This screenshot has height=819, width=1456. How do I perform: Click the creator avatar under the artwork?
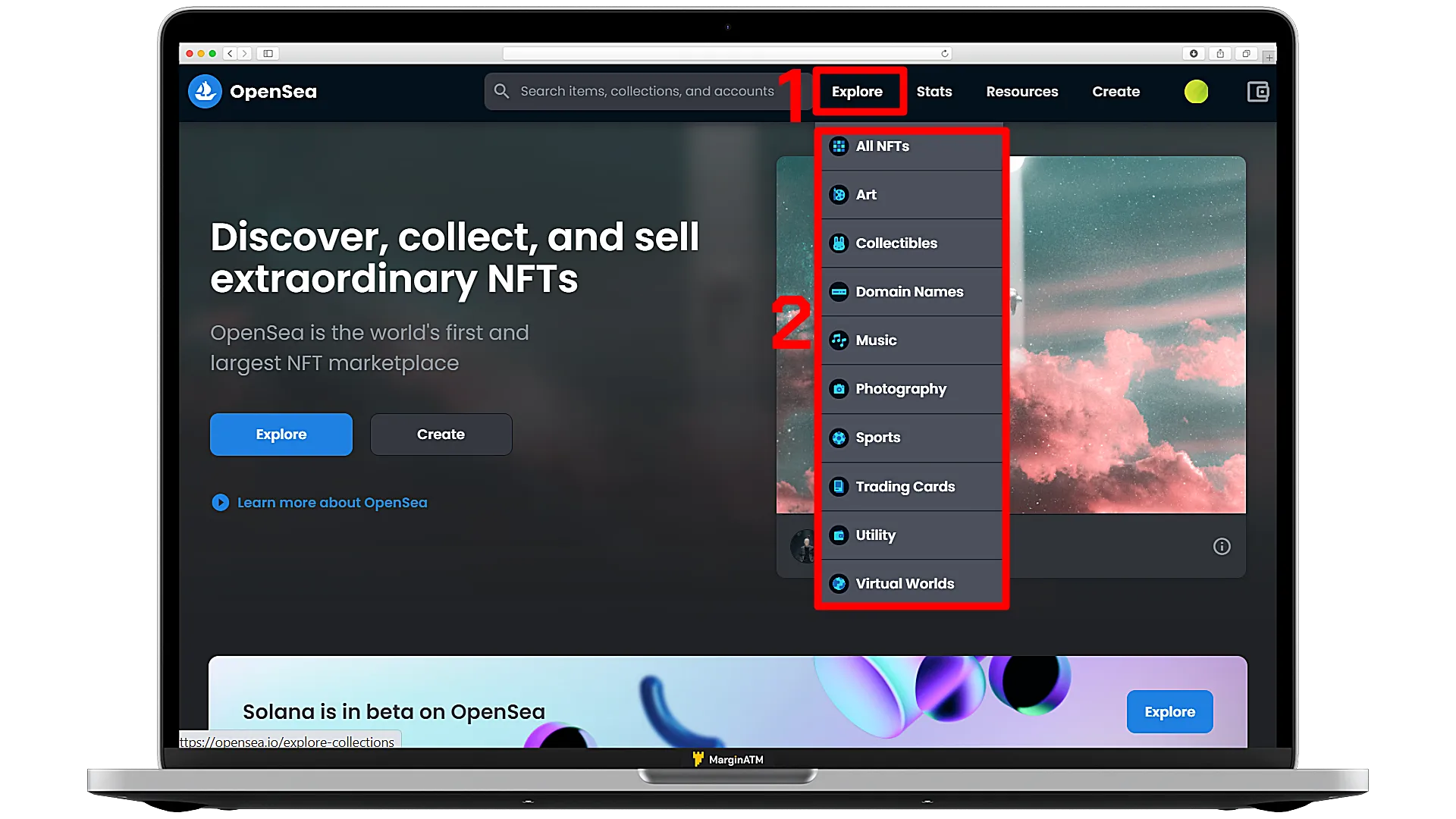(x=802, y=547)
